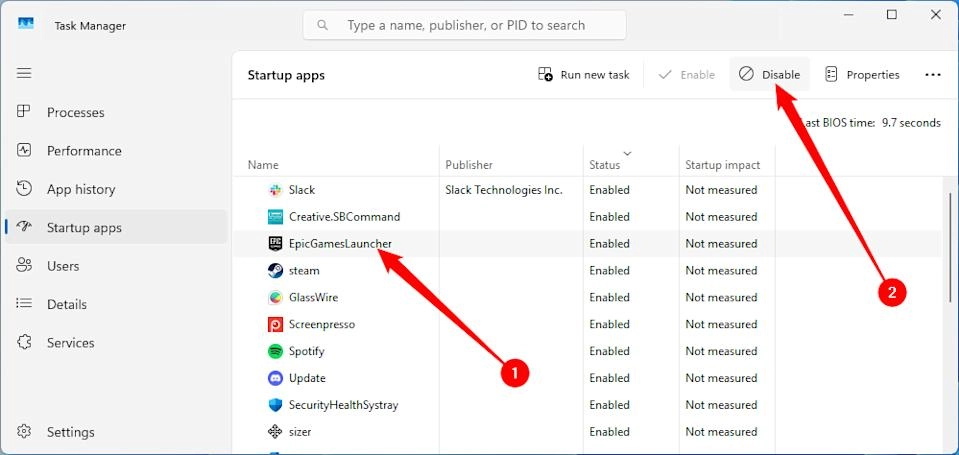959x455 pixels.
Task: Click the Slack Technologies Inc. publisher cell
Action: pyautogui.click(x=503, y=190)
